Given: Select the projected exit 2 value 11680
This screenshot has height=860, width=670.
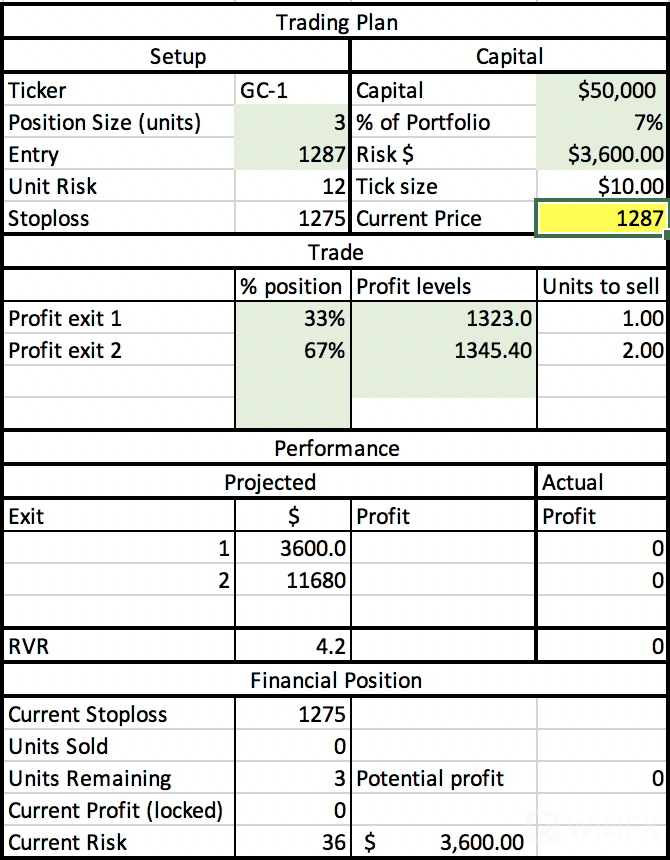Looking at the screenshot, I should tap(292, 580).
